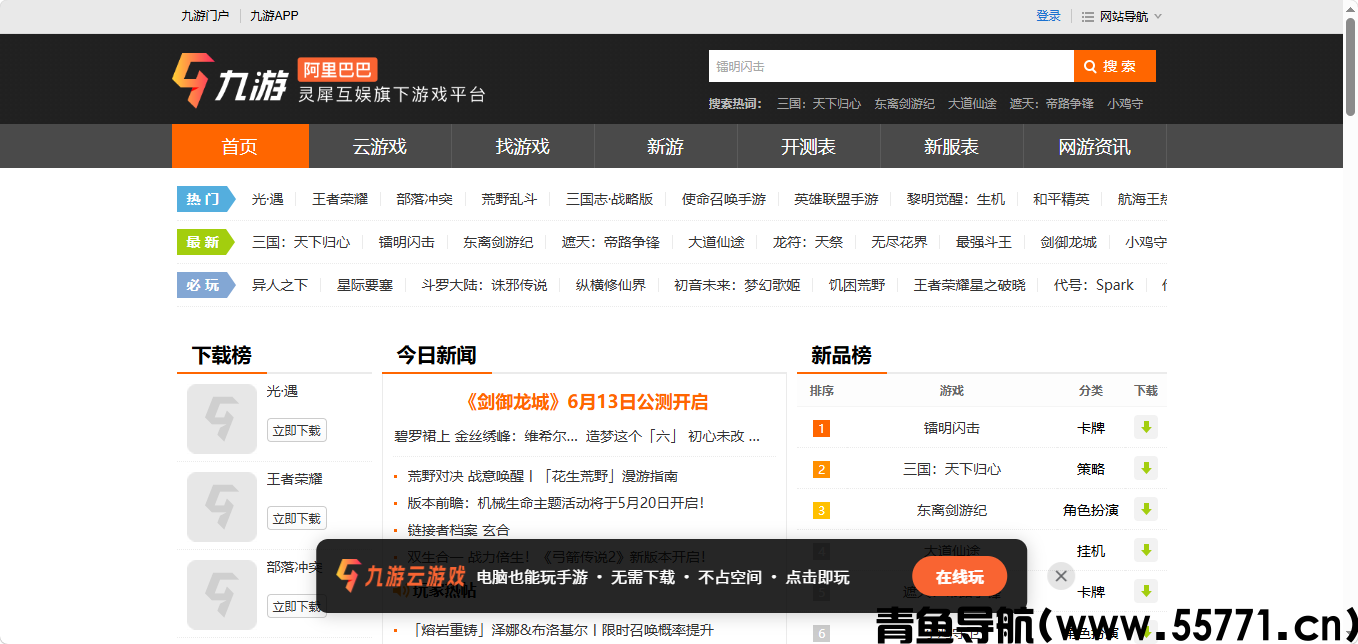Open 代号:Spark in 必玩 row
The image size is (1358, 644).
[1094, 285]
